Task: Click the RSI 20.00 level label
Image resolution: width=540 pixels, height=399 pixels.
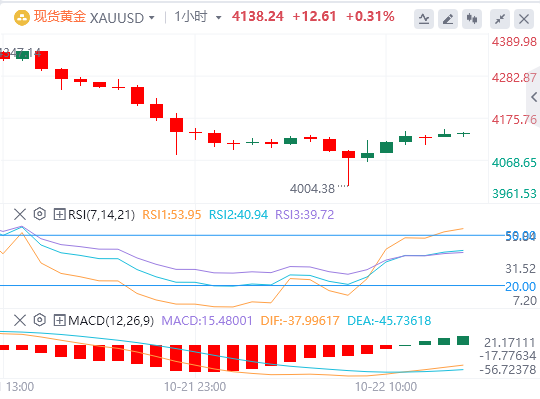Action: click(520, 286)
